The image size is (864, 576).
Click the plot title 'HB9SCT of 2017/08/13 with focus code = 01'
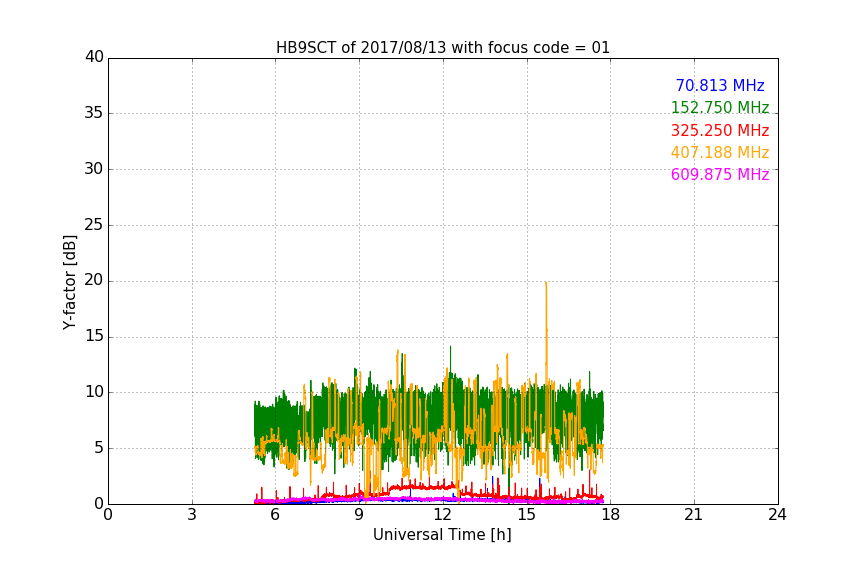pos(443,48)
